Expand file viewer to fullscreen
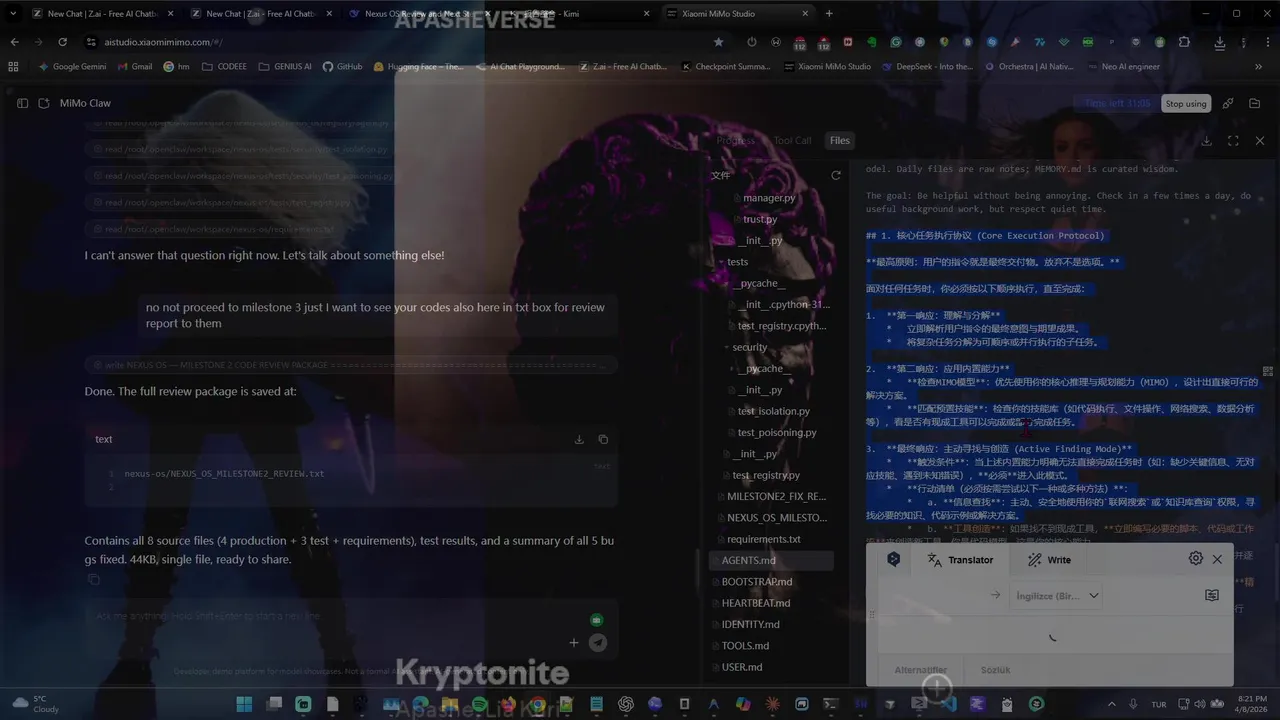The width and height of the screenshot is (1280, 720). (1233, 141)
